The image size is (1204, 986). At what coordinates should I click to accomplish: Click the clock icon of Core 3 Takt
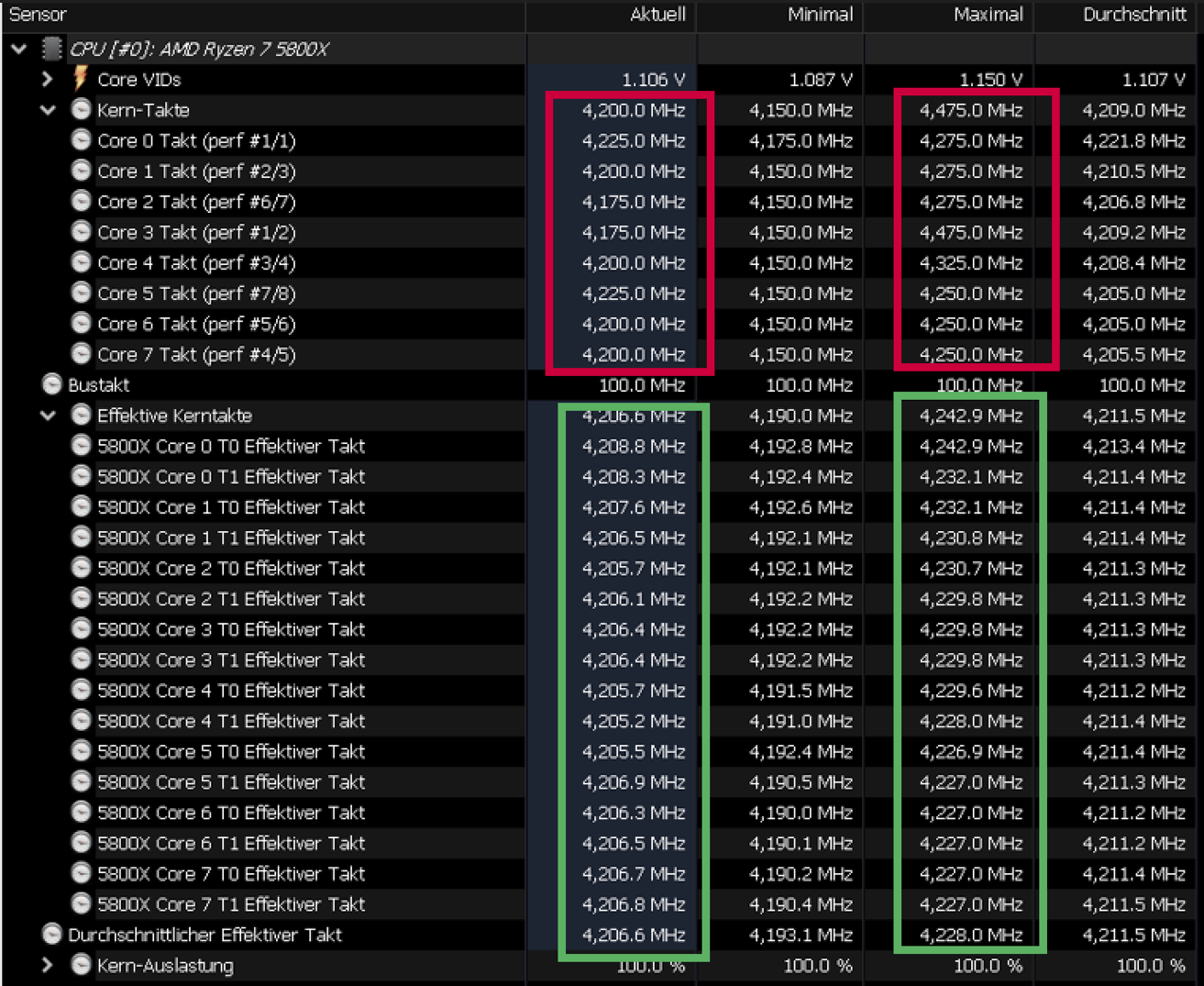coord(81,232)
